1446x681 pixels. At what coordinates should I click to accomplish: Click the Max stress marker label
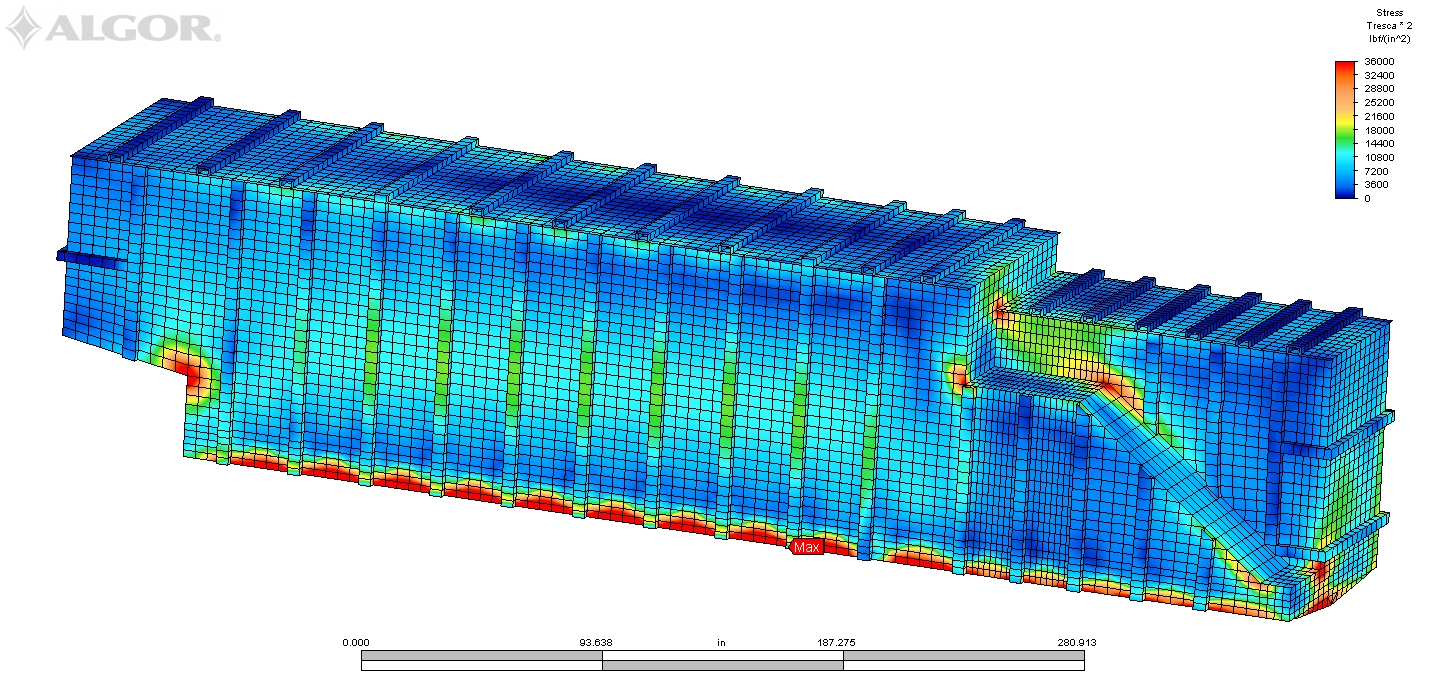pyautogui.click(x=807, y=547)
